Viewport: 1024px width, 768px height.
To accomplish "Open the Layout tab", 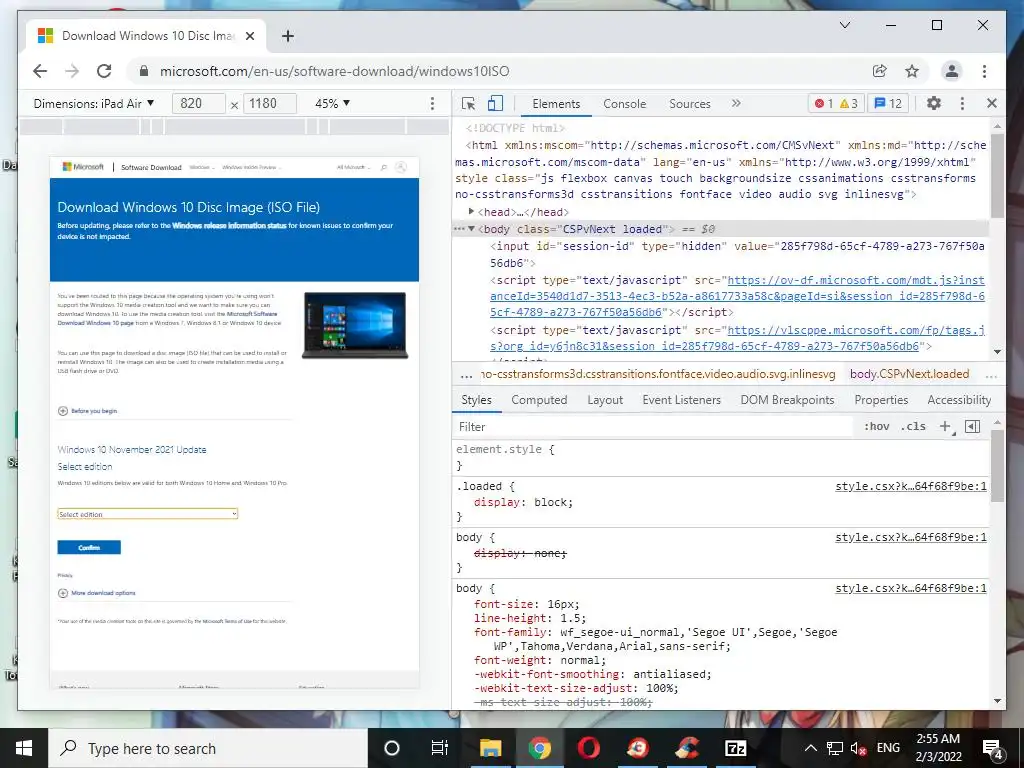I will 605,400.
